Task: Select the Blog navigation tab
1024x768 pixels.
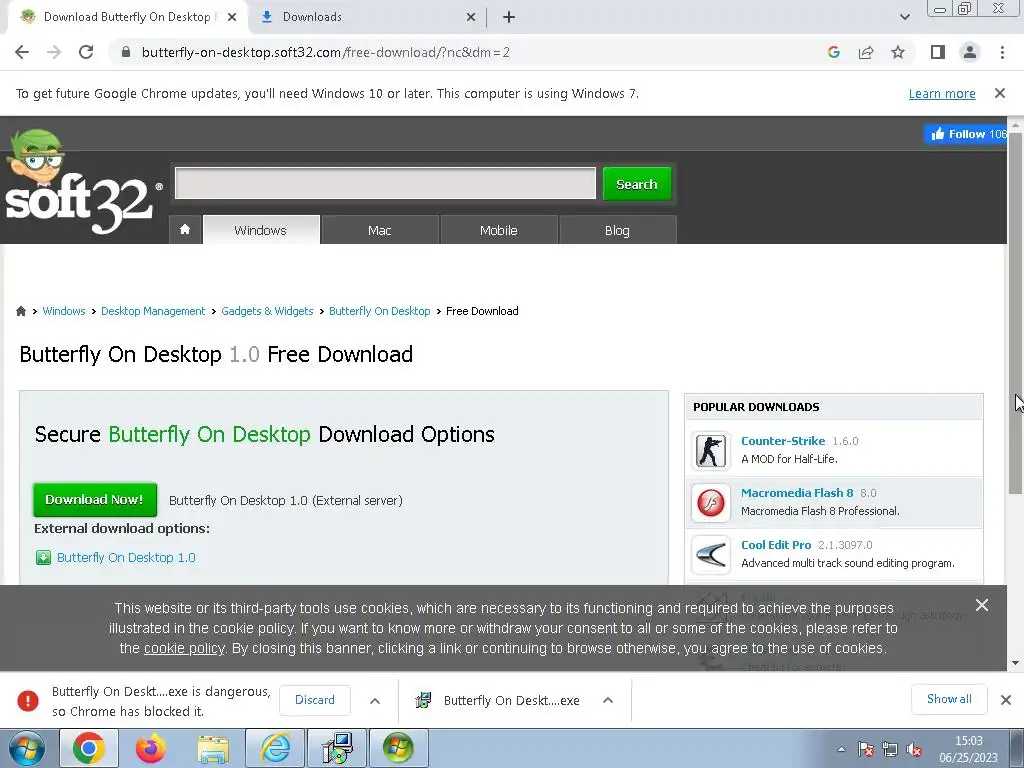Action: coord(617,230)
